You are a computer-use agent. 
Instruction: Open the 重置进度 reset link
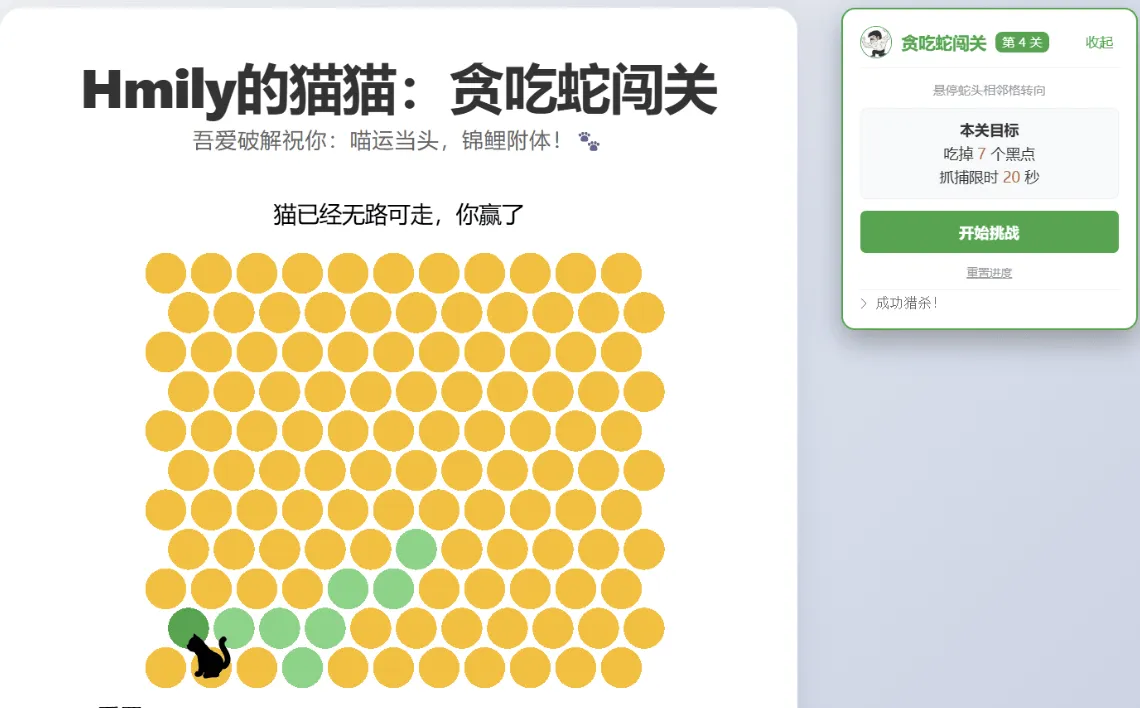(x=989, y=271)
